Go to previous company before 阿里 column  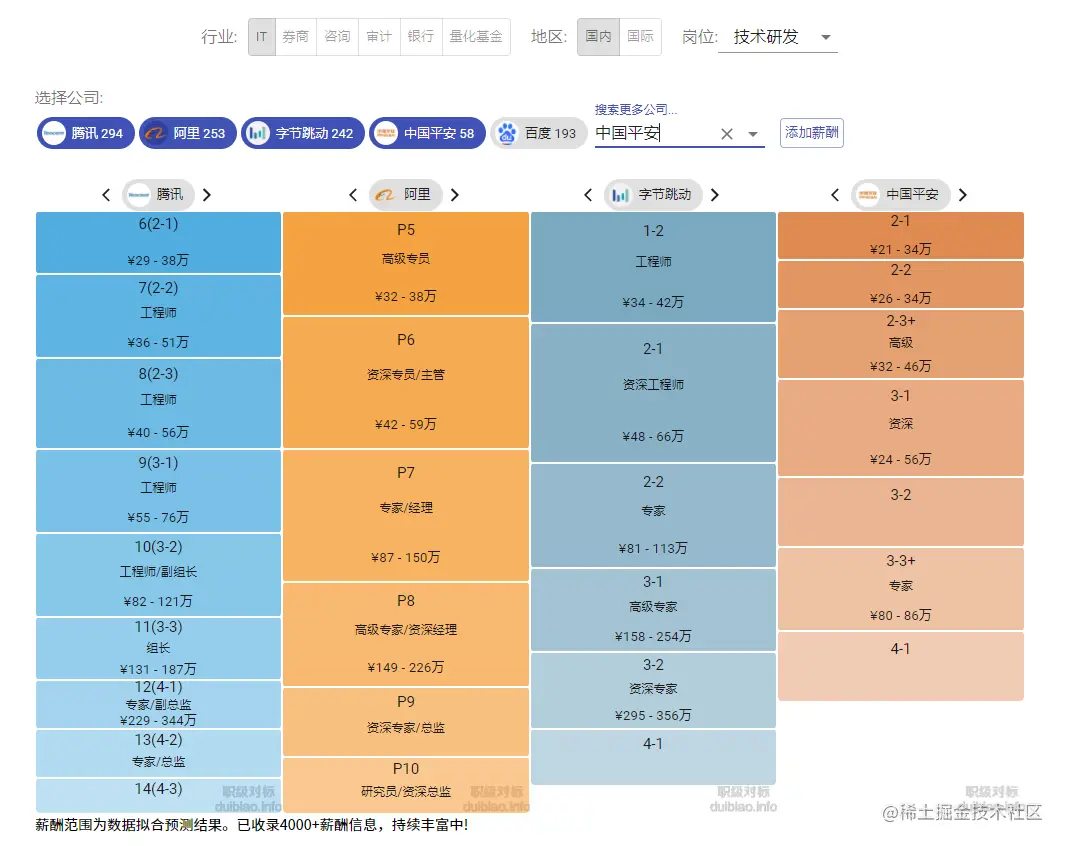(353, 195)
